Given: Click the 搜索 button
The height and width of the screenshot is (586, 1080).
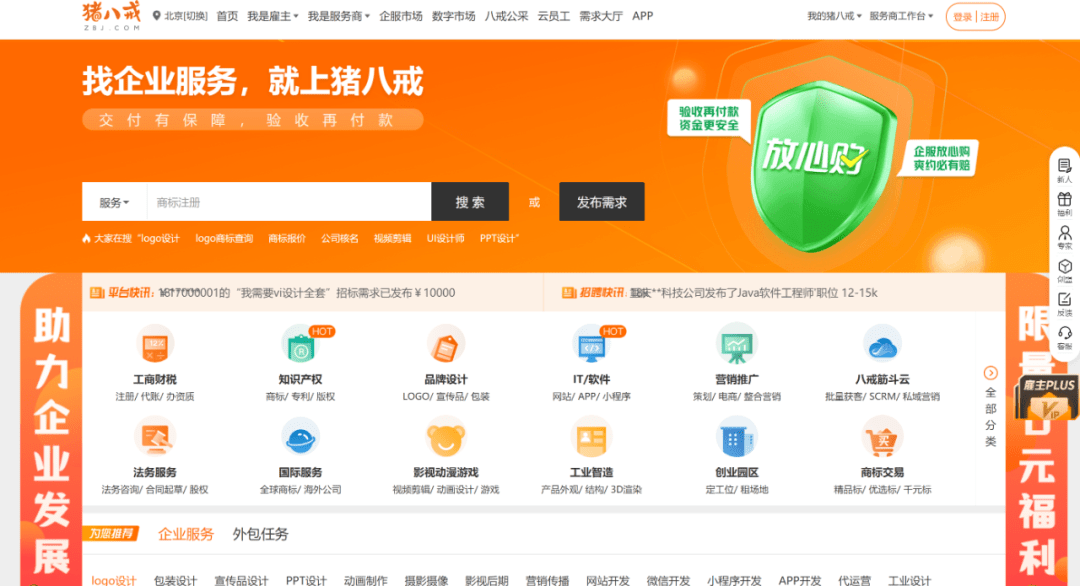Looking at the screenshot, I should [470, 202].
